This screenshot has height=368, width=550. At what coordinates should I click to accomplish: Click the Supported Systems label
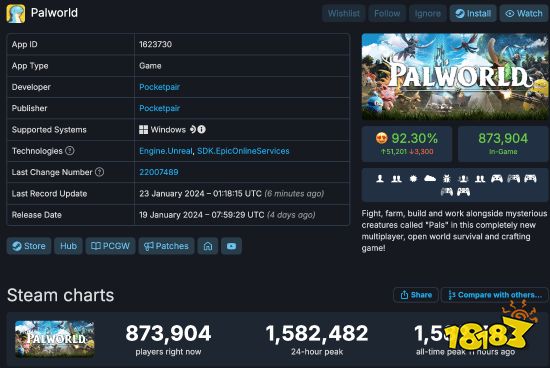(49, 130)
